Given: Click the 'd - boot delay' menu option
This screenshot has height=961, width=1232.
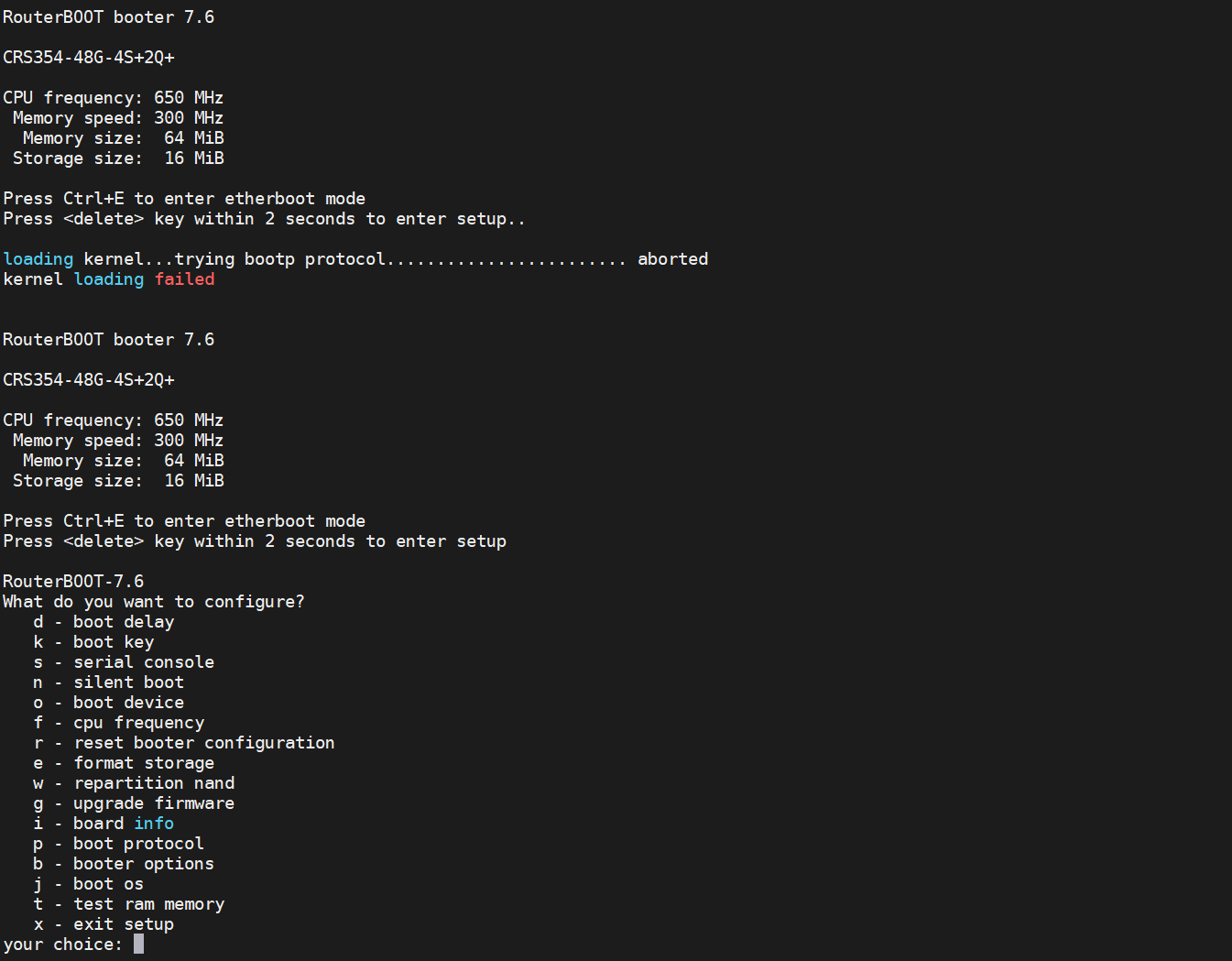Looking at the screenshot, I should pyautogui.click(x=104, y=622).
